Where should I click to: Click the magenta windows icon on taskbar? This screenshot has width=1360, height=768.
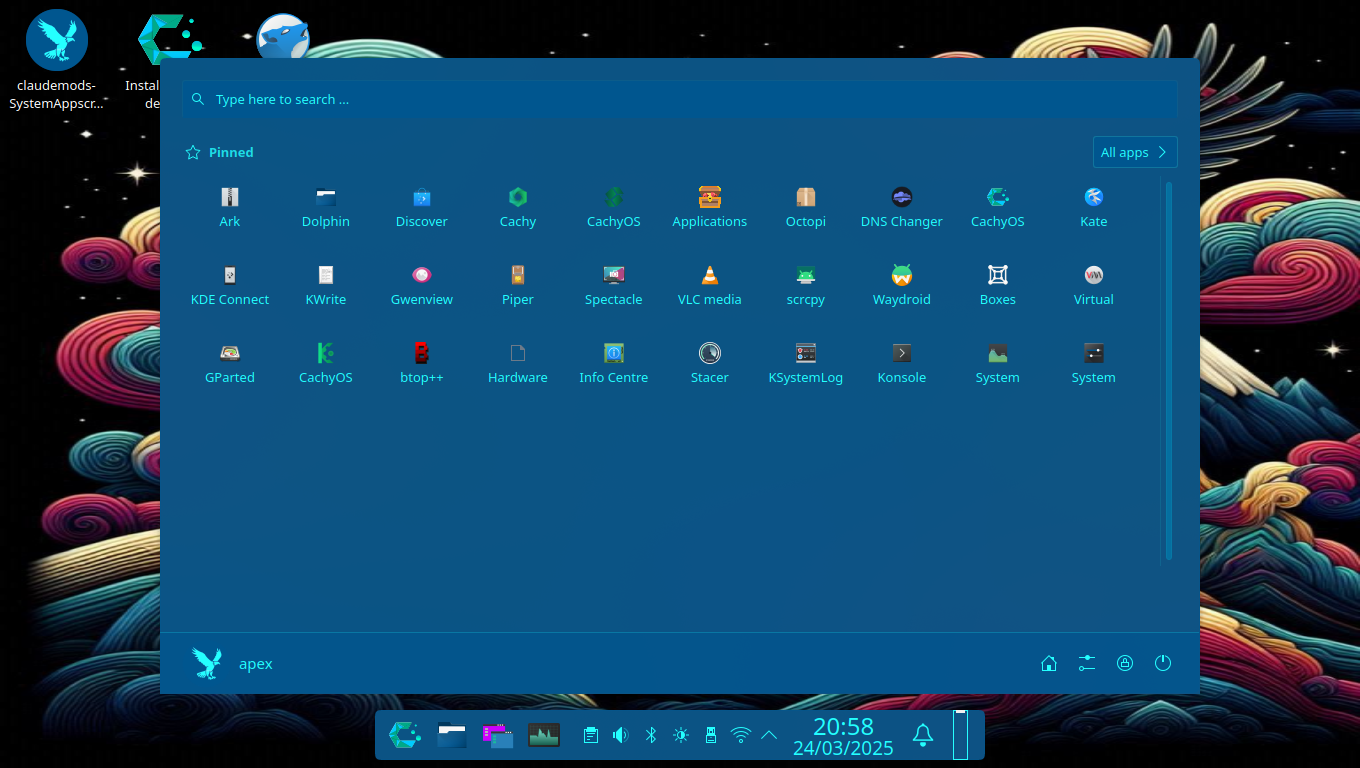[498, 736]
